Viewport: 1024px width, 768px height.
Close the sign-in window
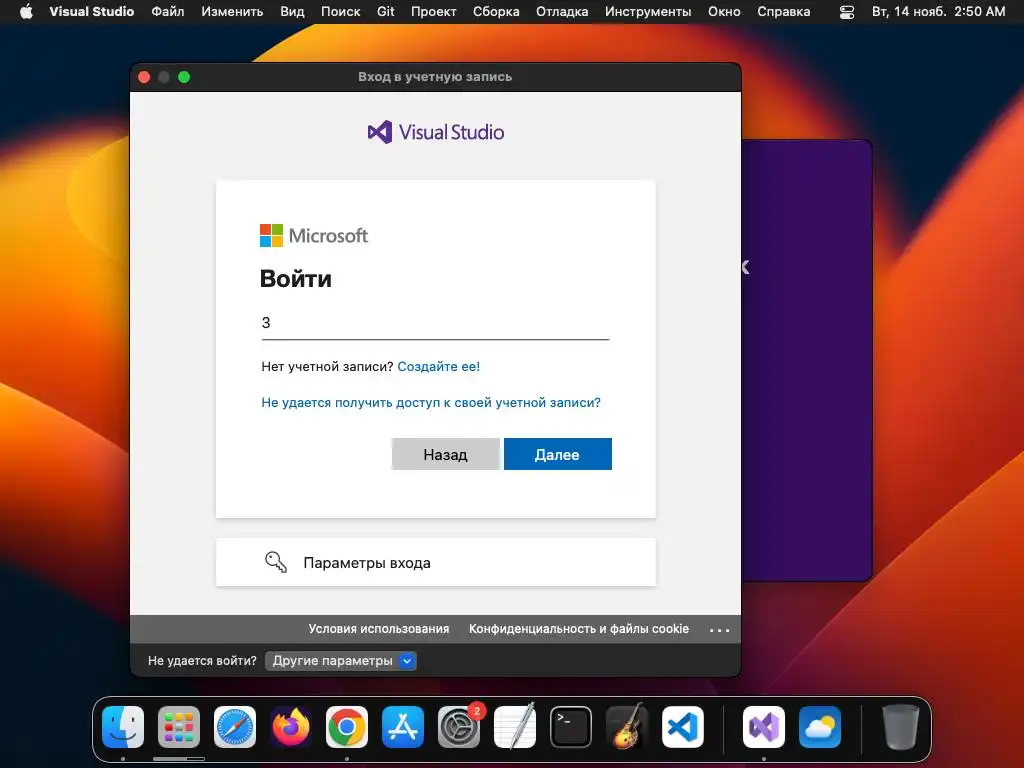click(x=144, y=77)
